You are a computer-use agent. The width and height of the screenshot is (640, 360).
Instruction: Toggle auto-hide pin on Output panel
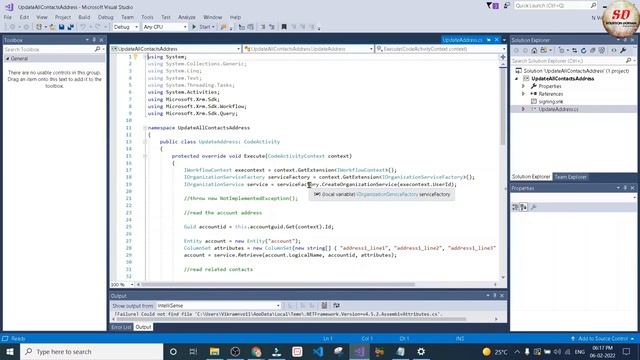coord(495,296)
